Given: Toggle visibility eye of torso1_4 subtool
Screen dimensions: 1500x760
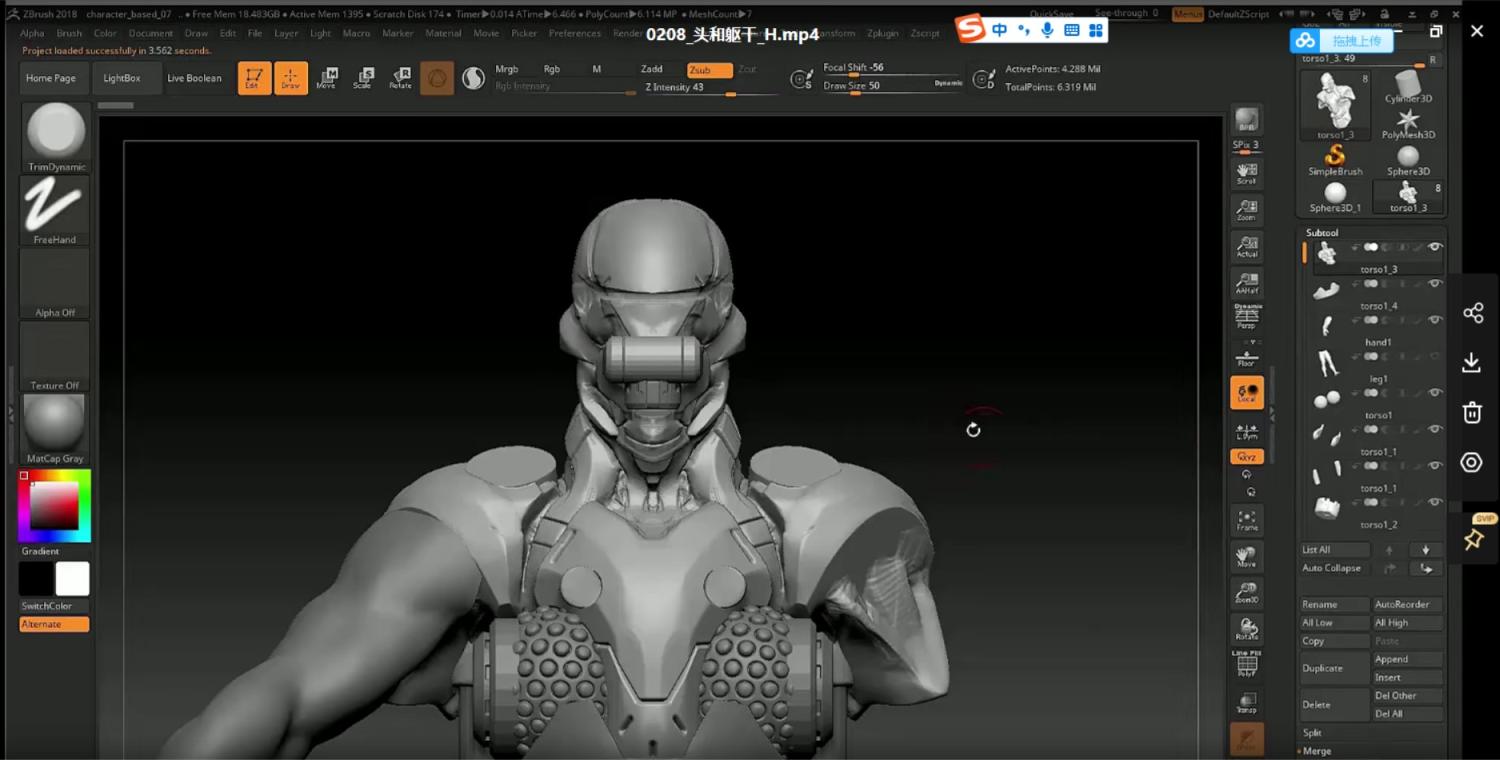Looking at the screenshot, I should (1435, 284).
